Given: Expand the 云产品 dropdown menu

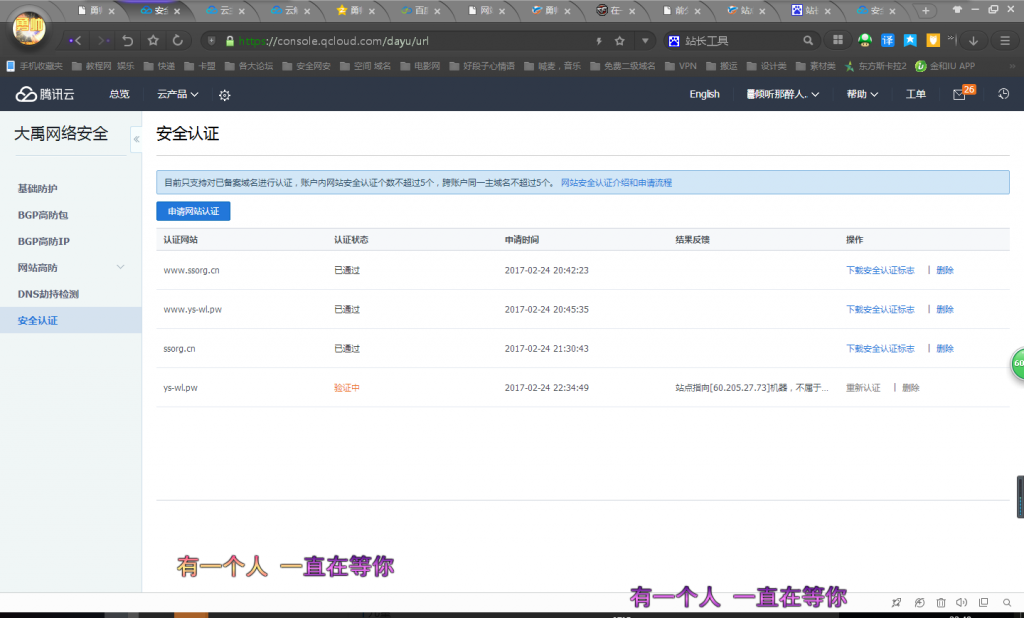Looking at the screenshot, I should pyautogui.click(x=177, y=94).
